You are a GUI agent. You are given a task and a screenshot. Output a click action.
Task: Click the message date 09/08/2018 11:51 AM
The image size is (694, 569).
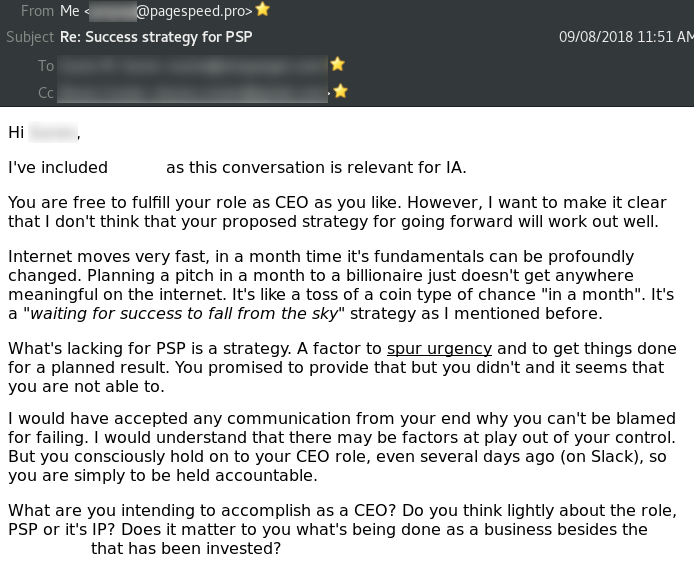(626, 37)
